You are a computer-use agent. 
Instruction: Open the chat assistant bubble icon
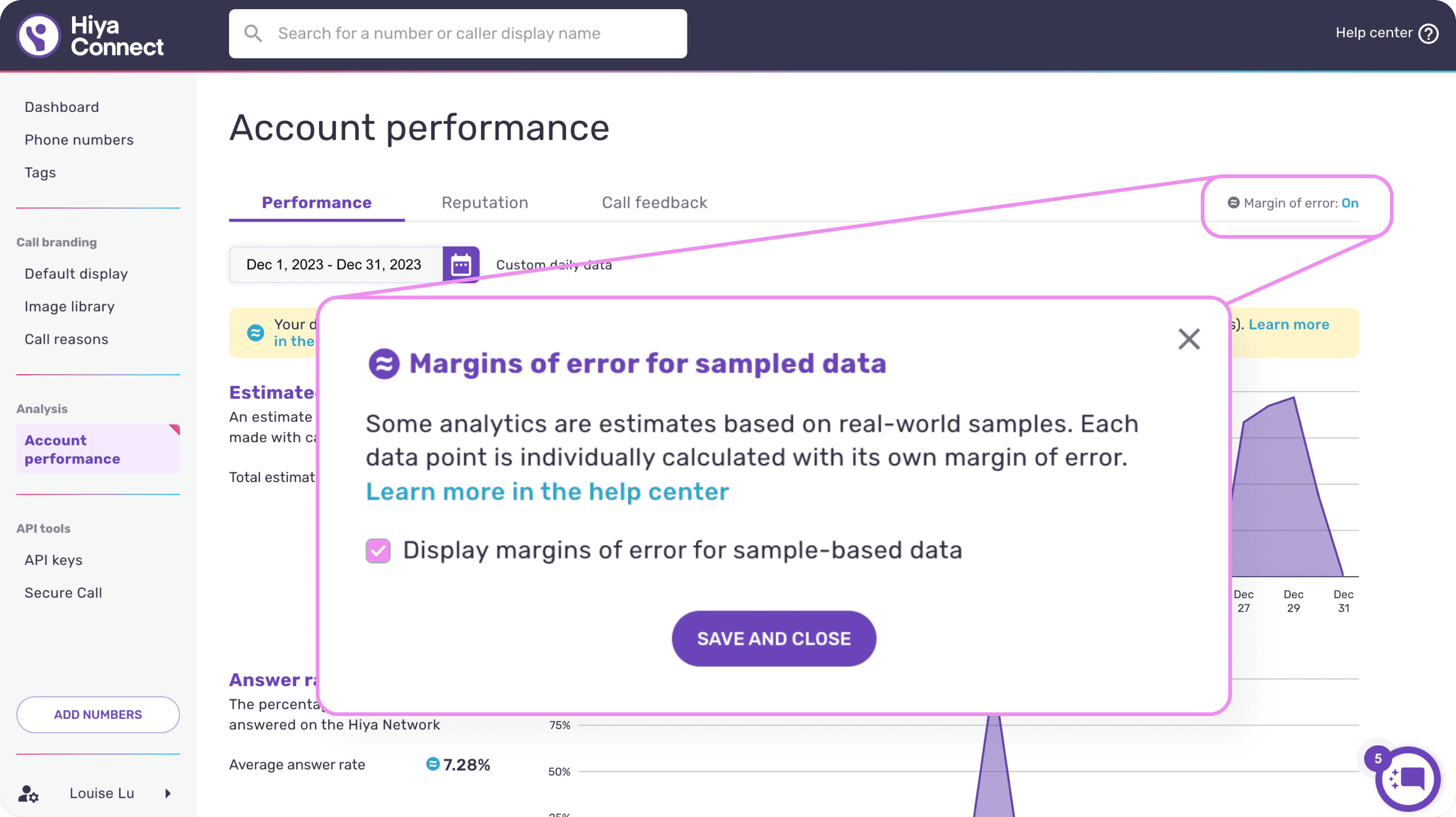click(x=1407, y=779)
